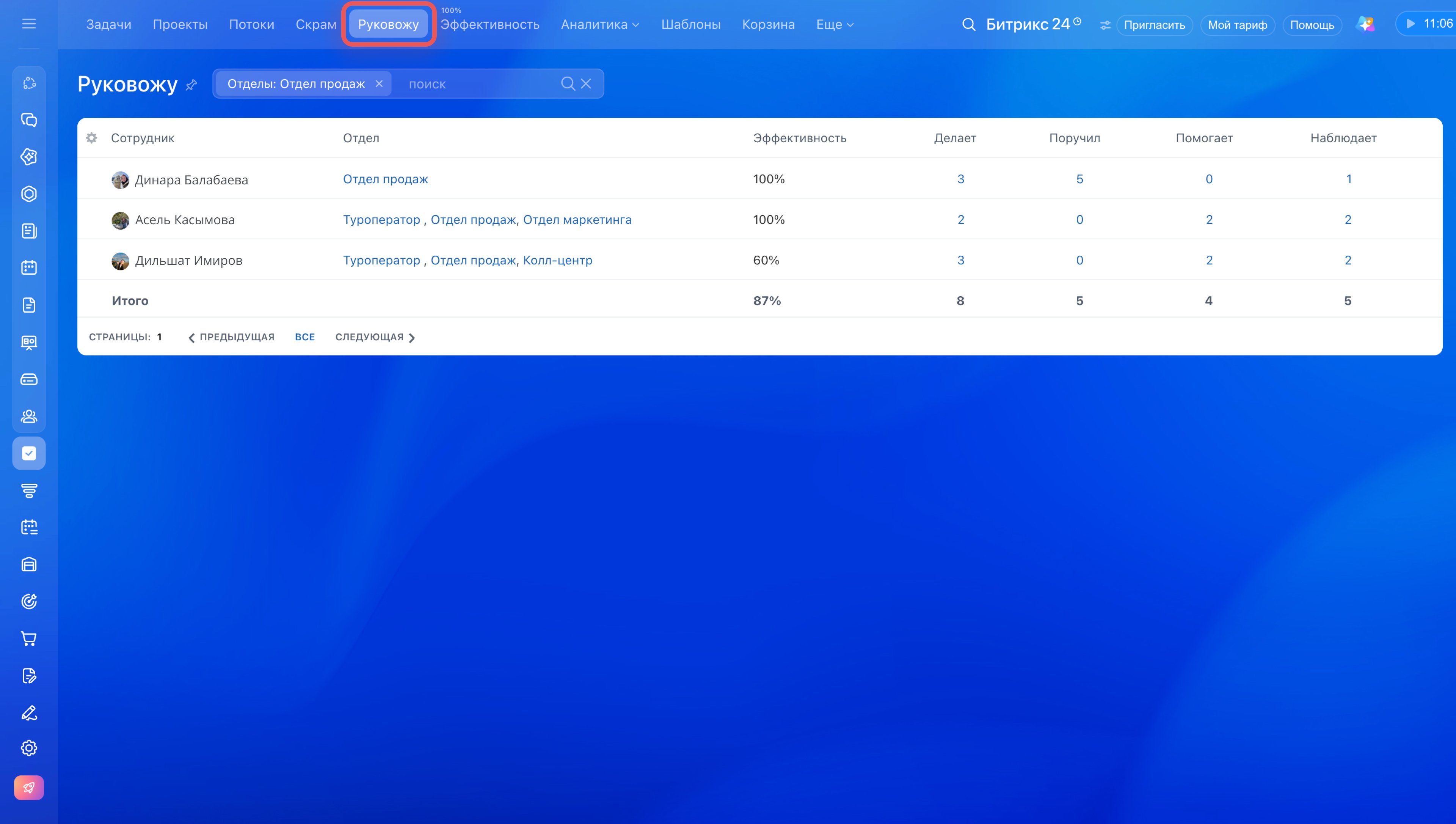Toggle the hamburger menu to collapse the sidebar

(x=29, y=23)
